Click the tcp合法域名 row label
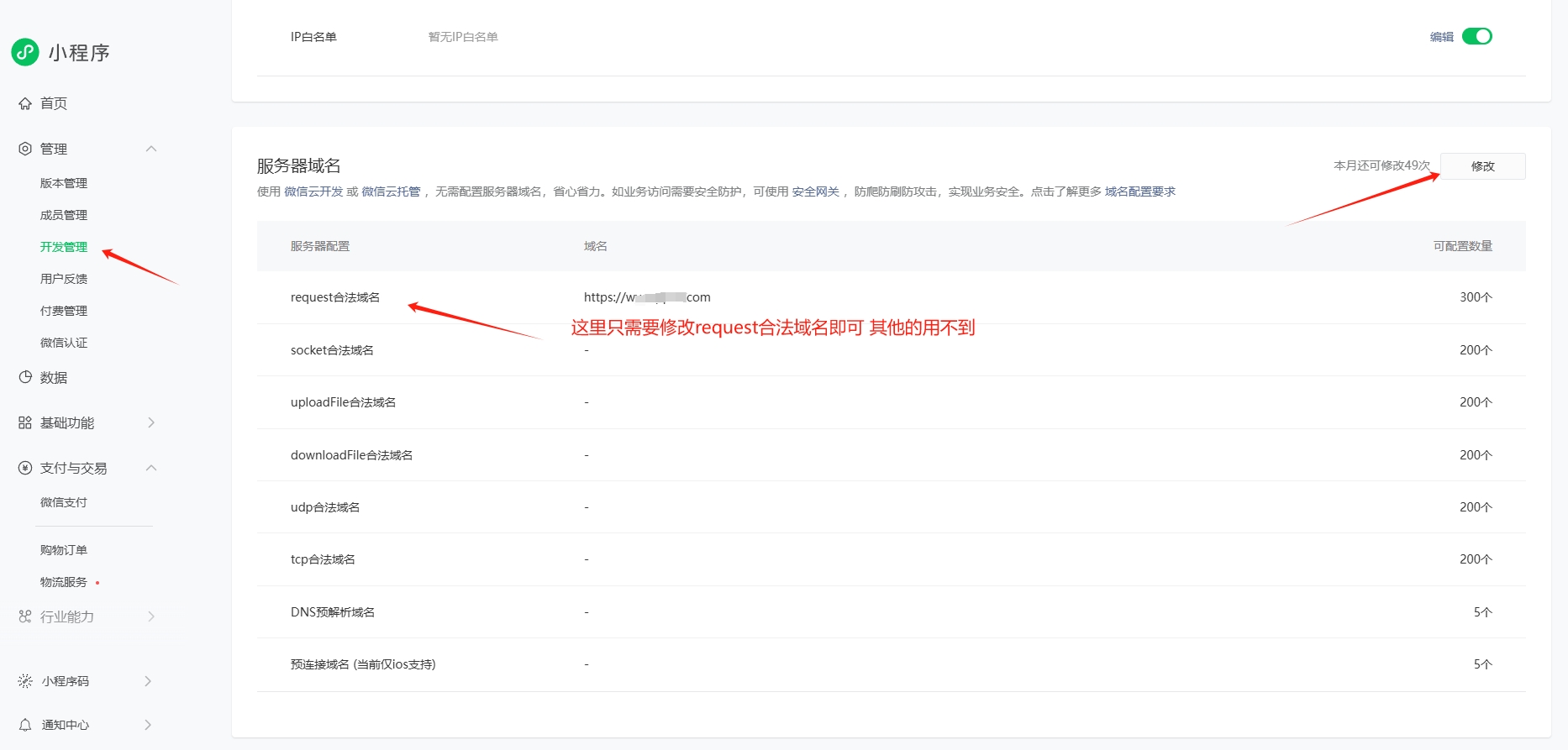Screen dimensions: 1568x750 click(323, 559)
